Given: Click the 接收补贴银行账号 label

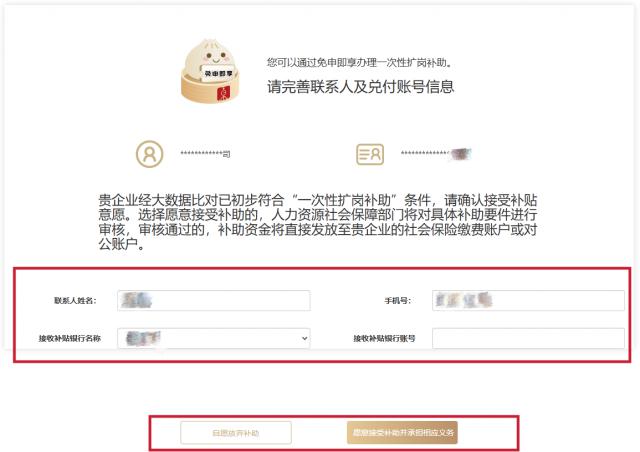Looking at the screenshot, I should coord(384,338).
